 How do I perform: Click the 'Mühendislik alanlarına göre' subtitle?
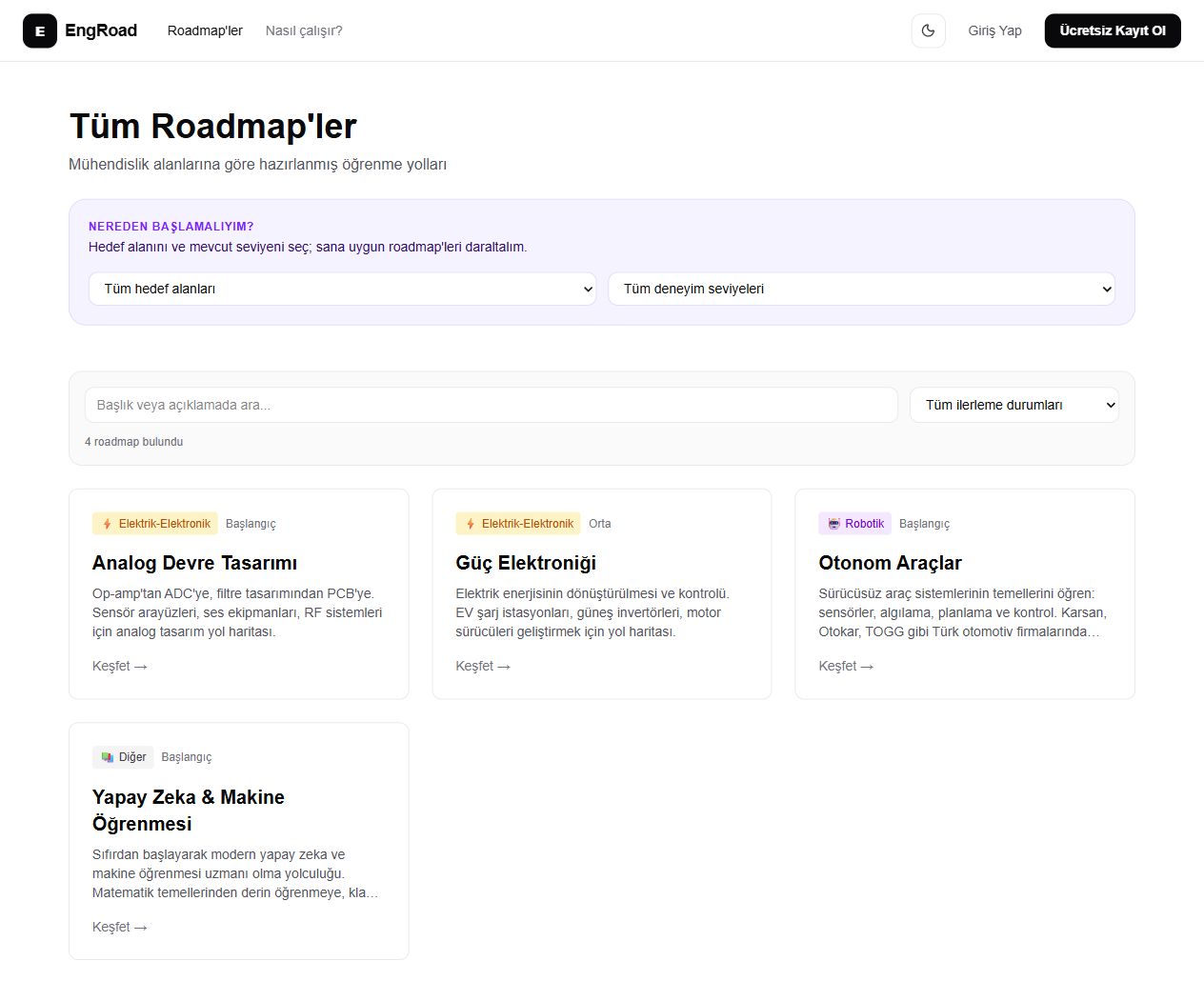[258, 165]
